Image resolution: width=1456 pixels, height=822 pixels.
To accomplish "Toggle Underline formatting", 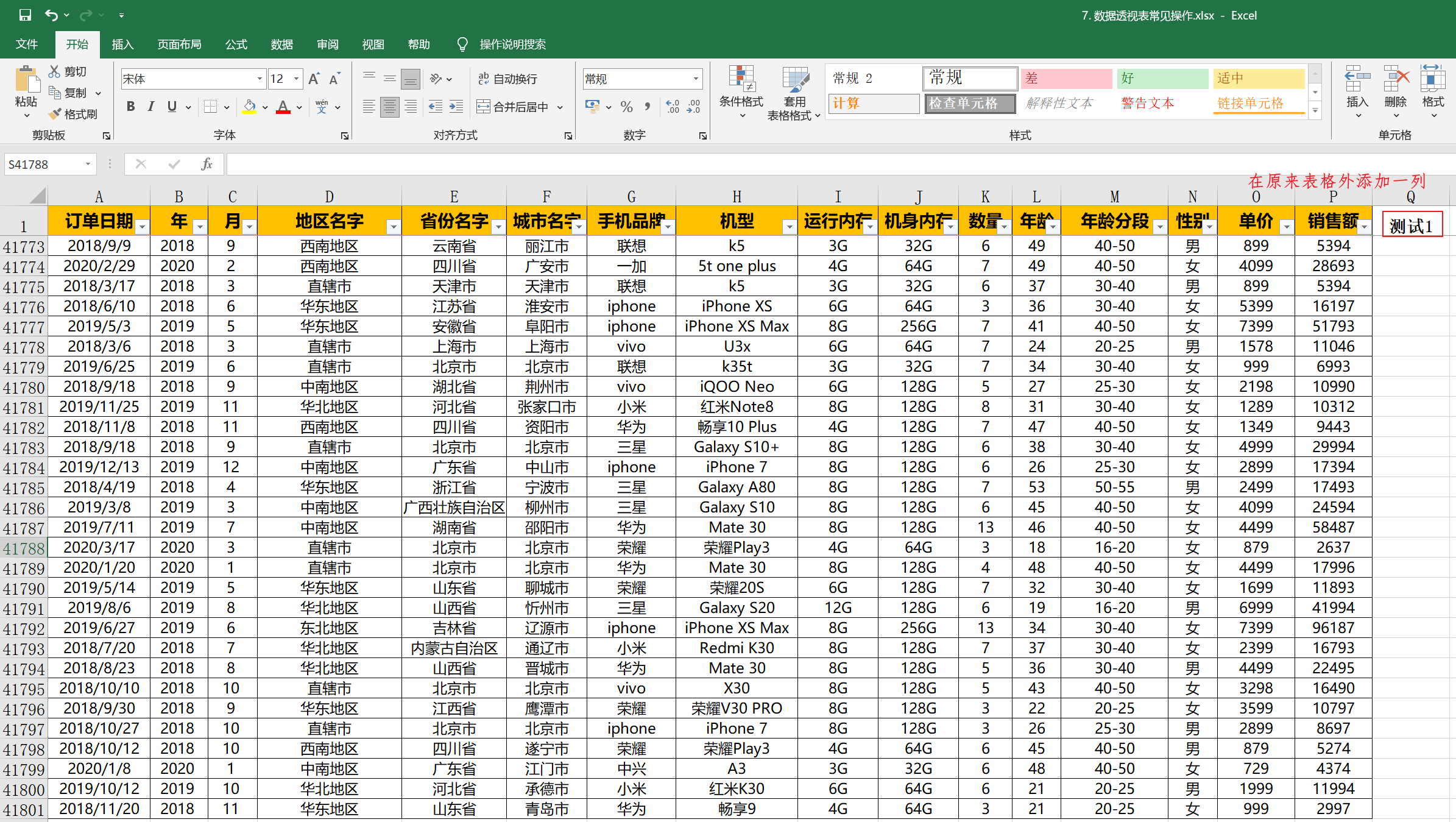I will click(x=172, y=107).
